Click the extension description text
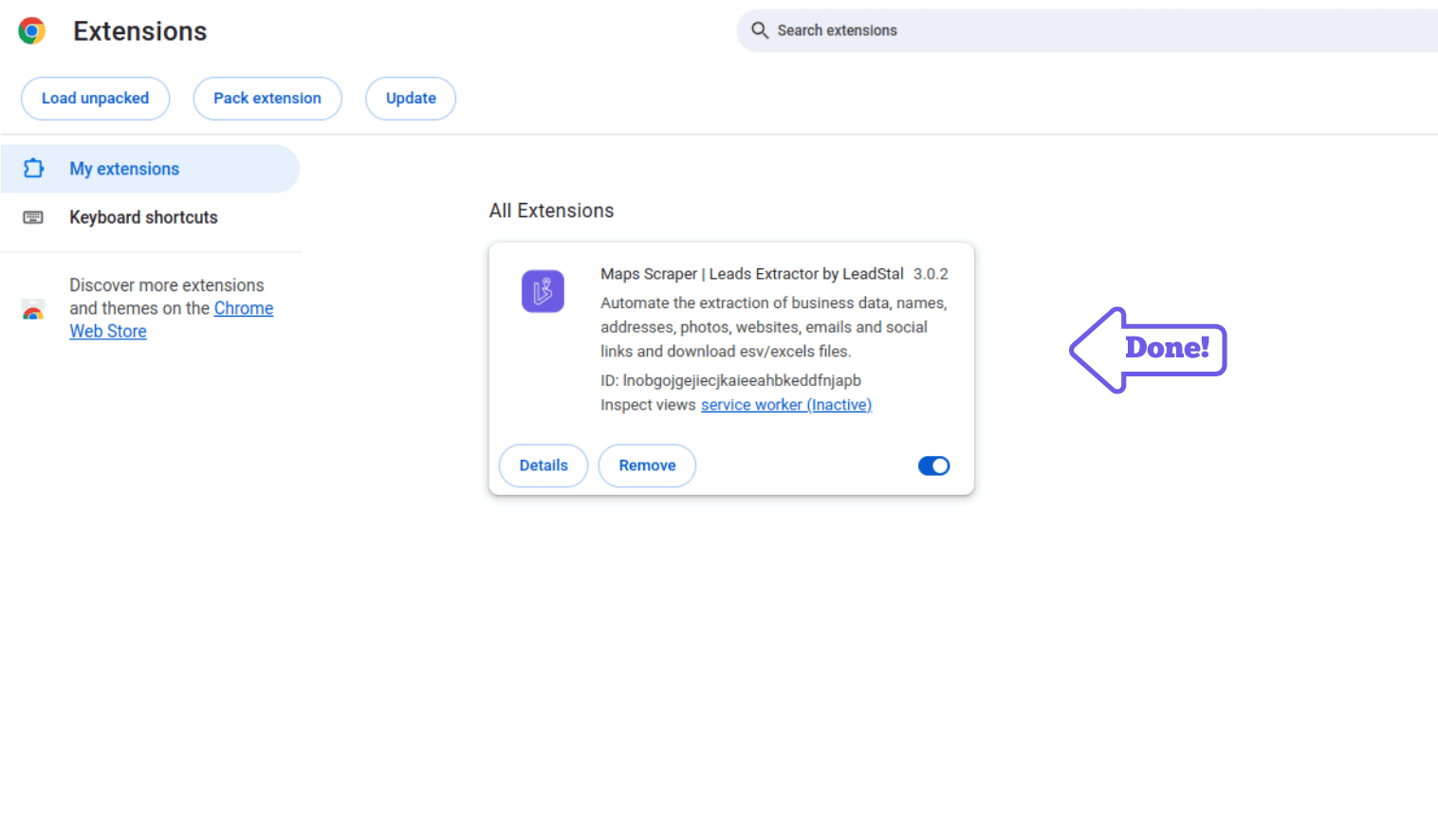Screen dimensions: 1438x840 click(x=774, y=327)
